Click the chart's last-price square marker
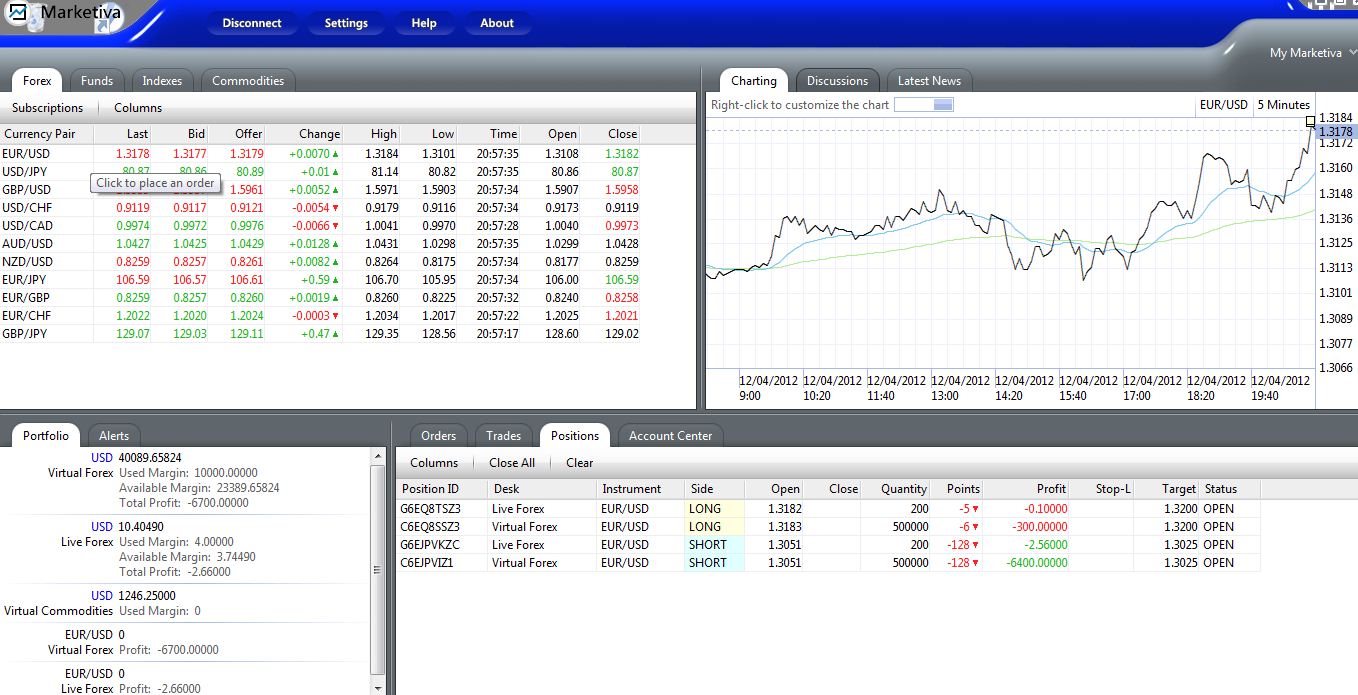This screenshot has height=695, width=1358. 1311,121
